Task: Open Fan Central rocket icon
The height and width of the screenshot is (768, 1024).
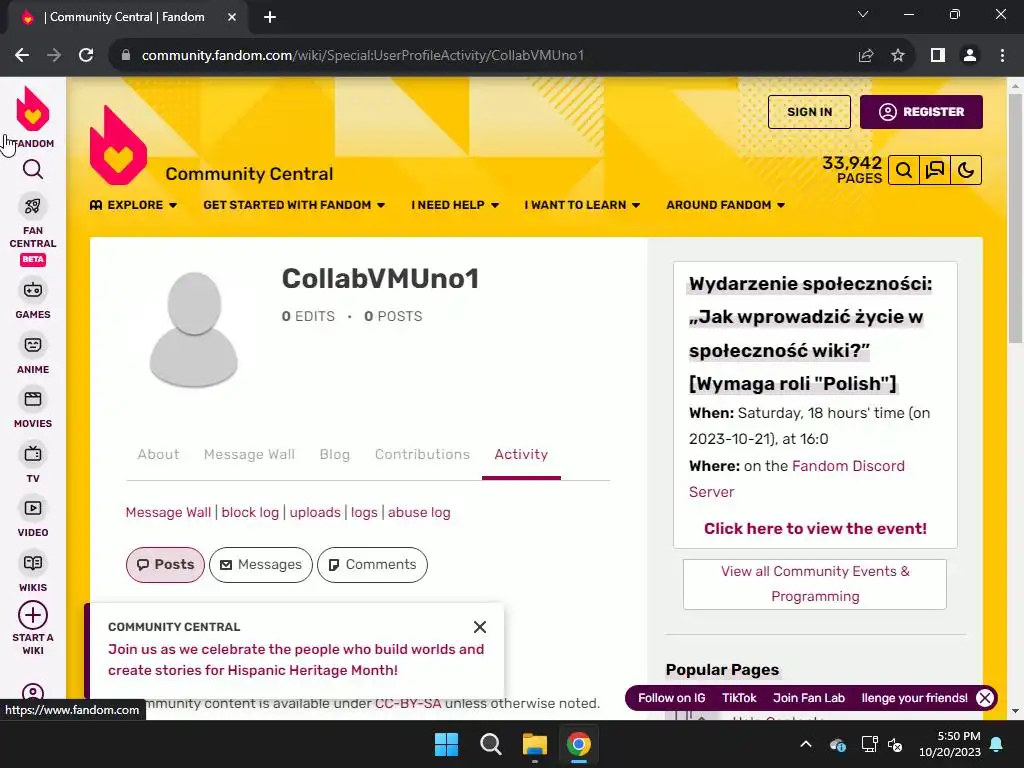Action: coord(33,206)
